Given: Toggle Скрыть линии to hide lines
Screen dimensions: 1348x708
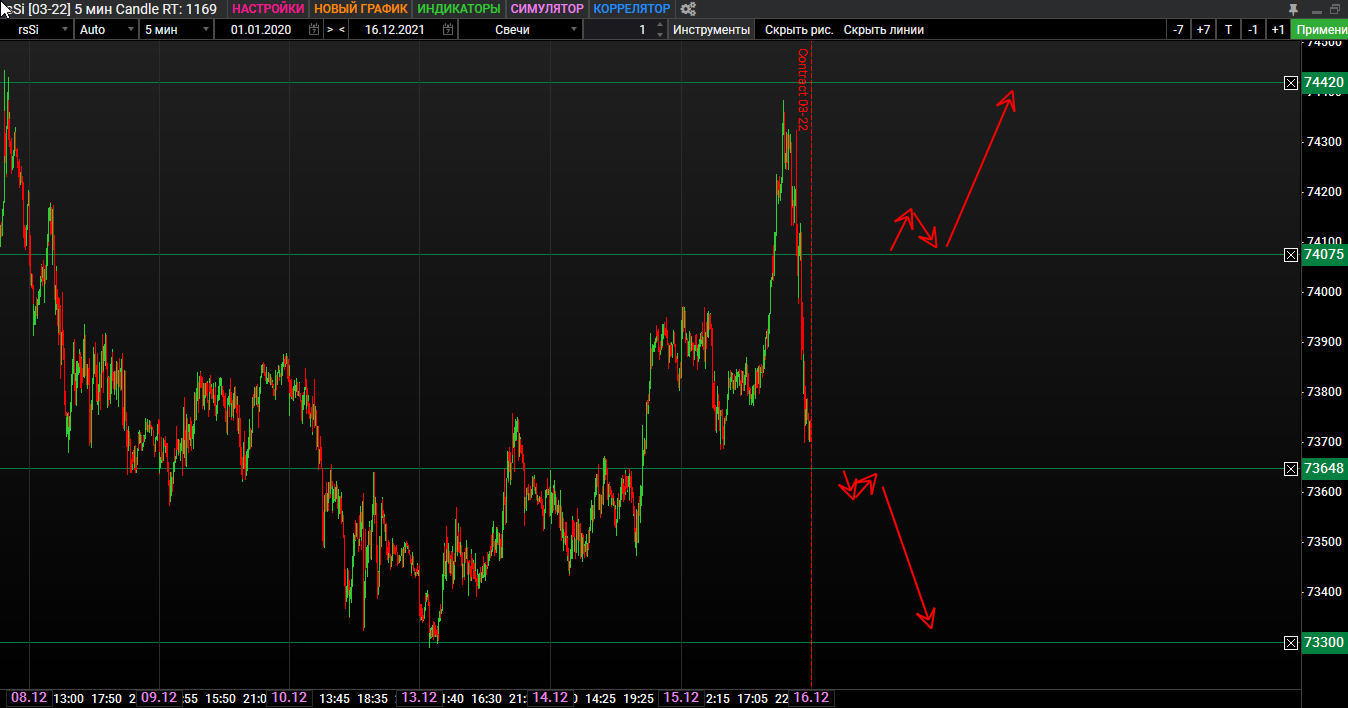Looking at the screenshot, I should pyautogui.click(x=884, y=30).
